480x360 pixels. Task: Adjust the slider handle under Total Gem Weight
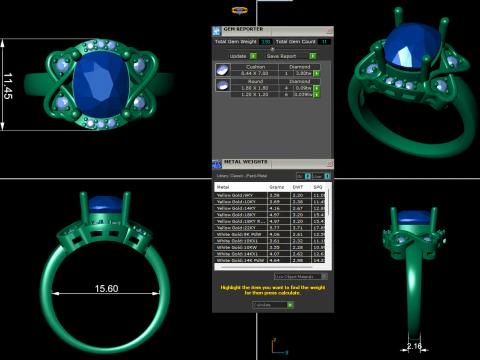272,49
